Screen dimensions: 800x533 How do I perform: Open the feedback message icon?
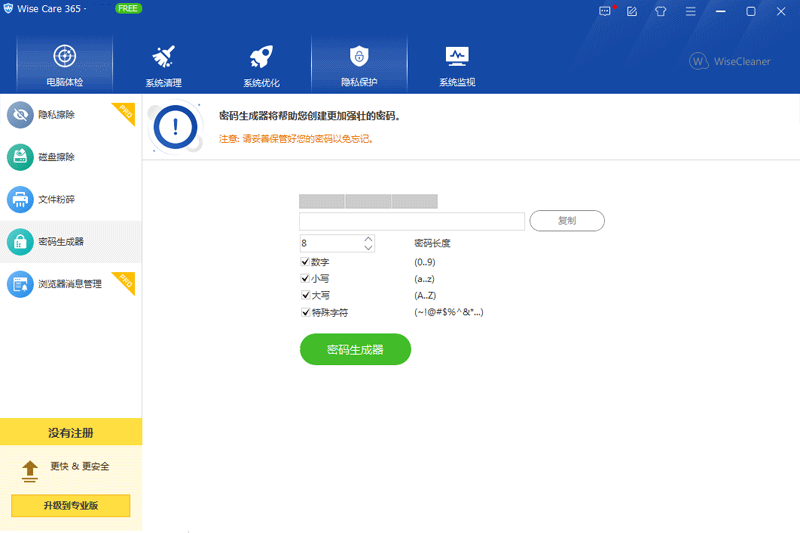605,10
